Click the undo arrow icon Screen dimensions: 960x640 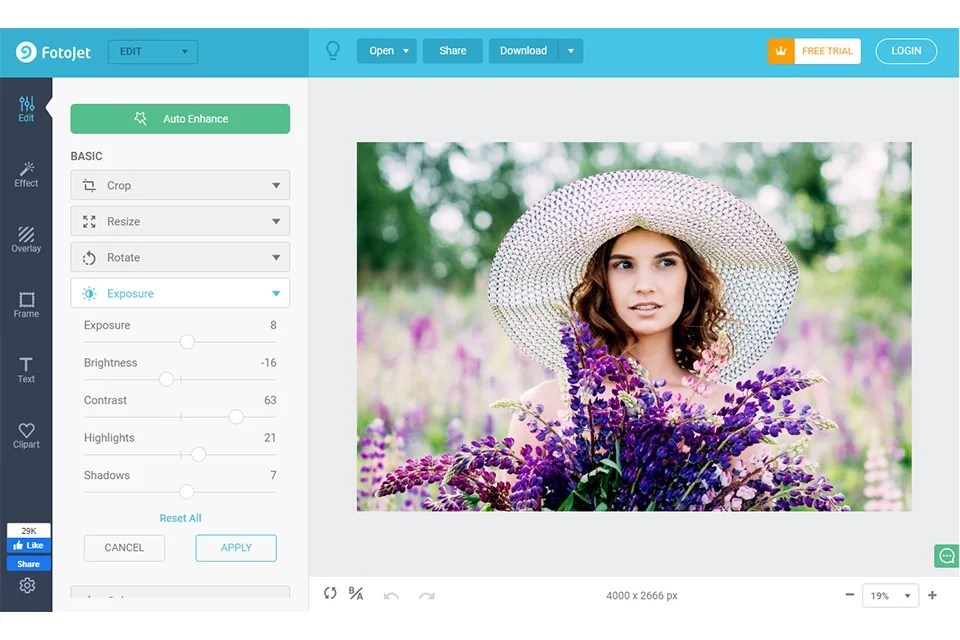(x=392, y=595)
